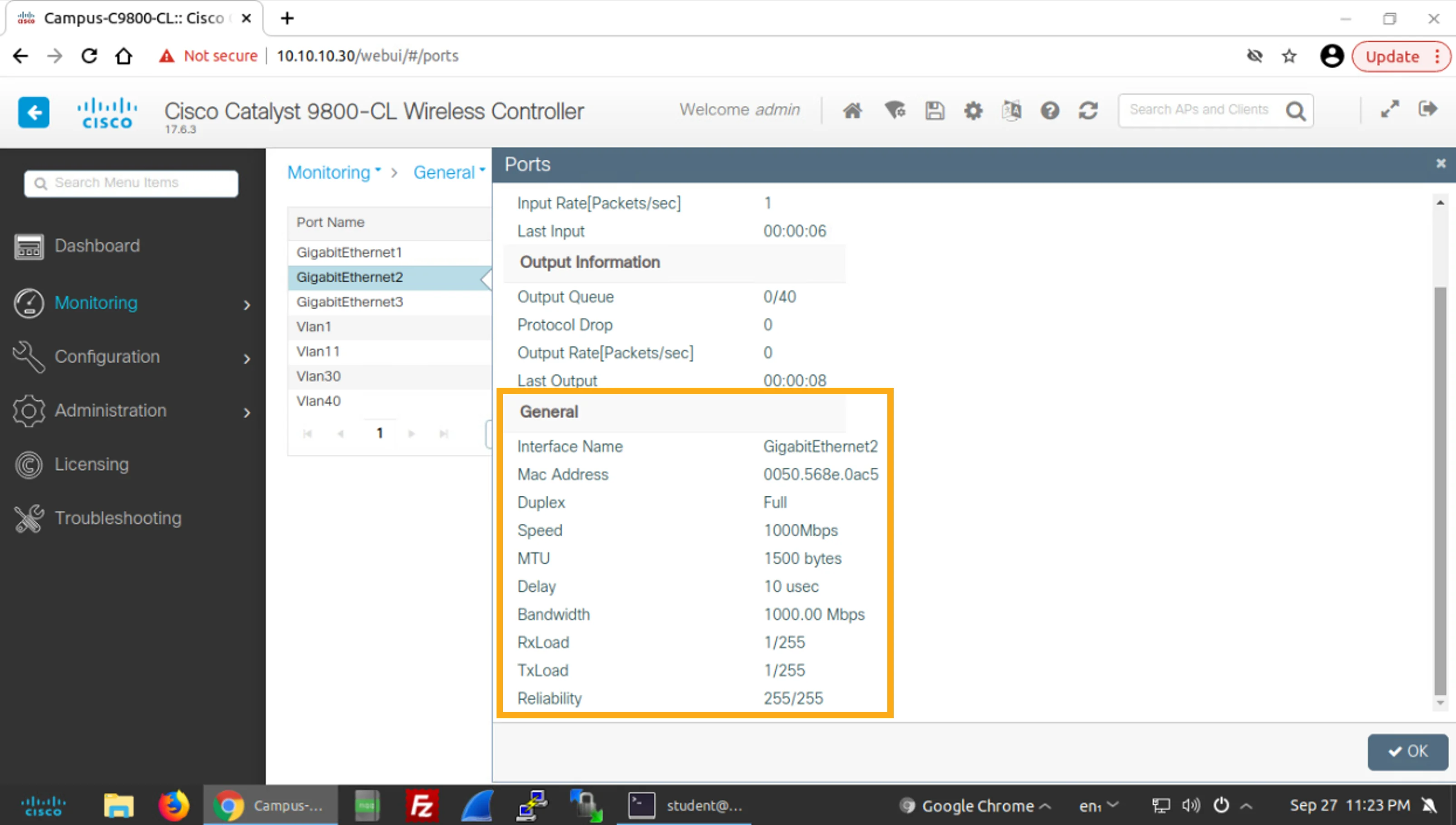Open FileZilla from the taskbar

(x=421, y=805)
